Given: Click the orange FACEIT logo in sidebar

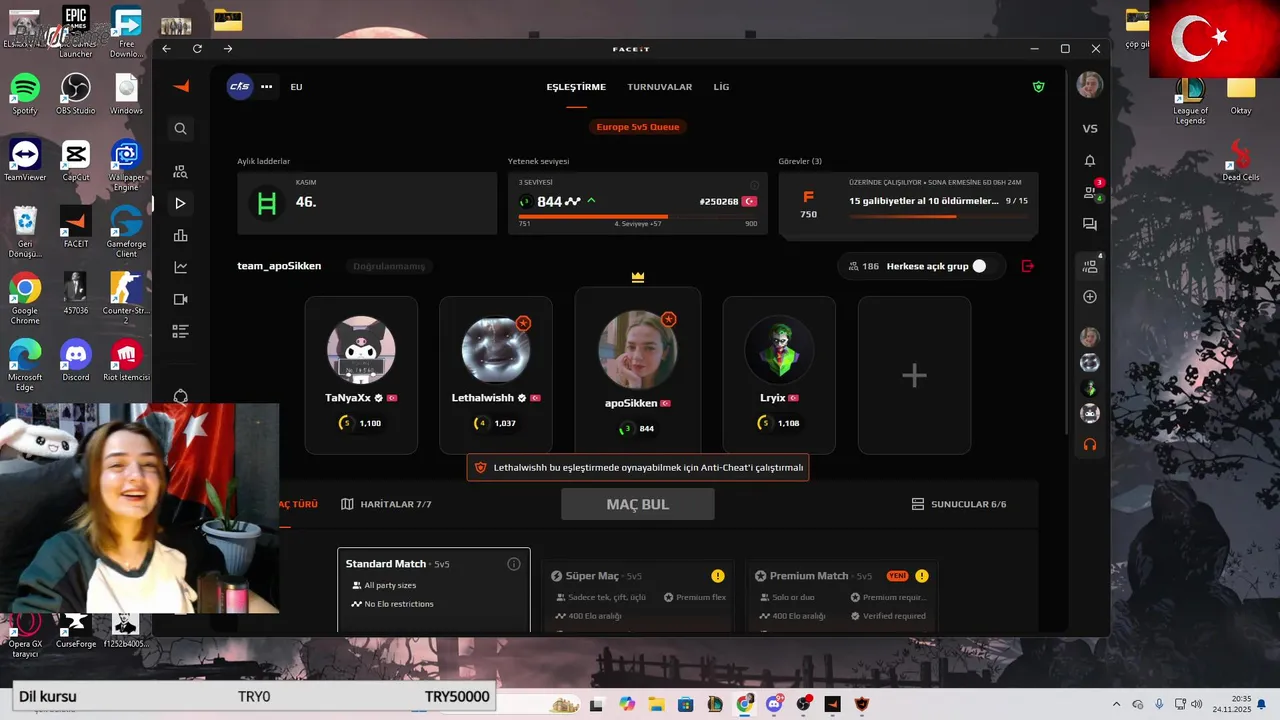Looking at the screenshot, I should 181,86.
